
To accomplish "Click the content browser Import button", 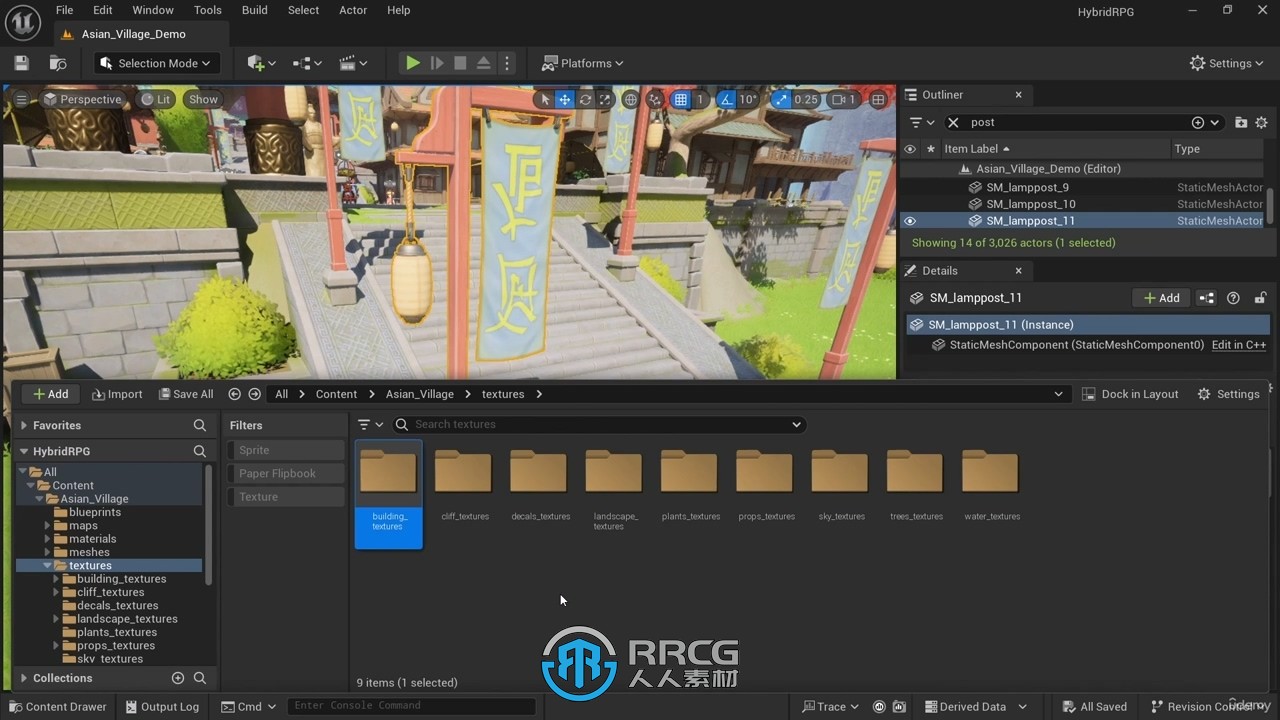I will 117,394.
